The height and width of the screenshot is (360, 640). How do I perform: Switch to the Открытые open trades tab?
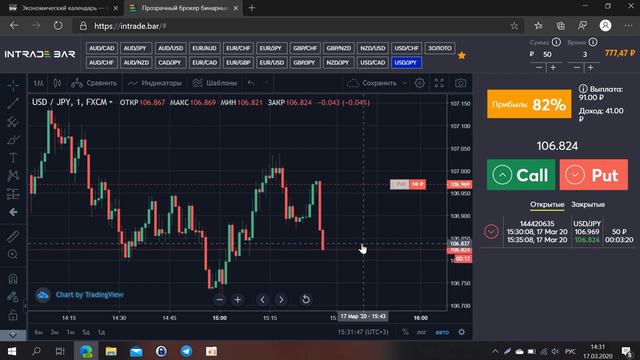pos(547,204)
